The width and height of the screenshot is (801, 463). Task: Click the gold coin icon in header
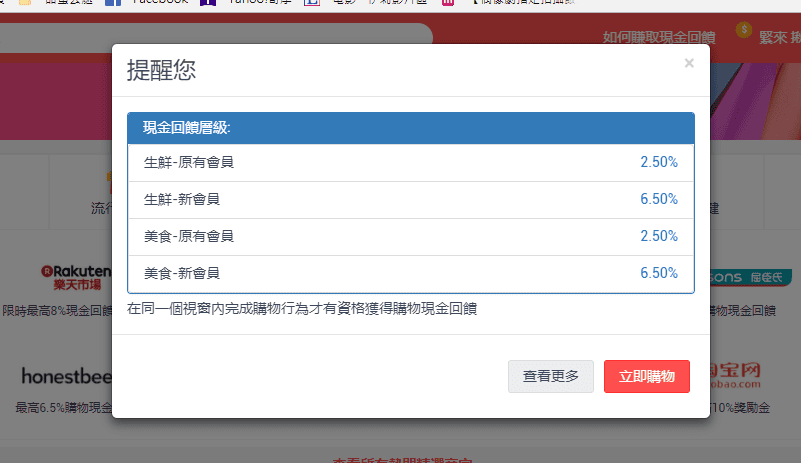pos(742,30)
